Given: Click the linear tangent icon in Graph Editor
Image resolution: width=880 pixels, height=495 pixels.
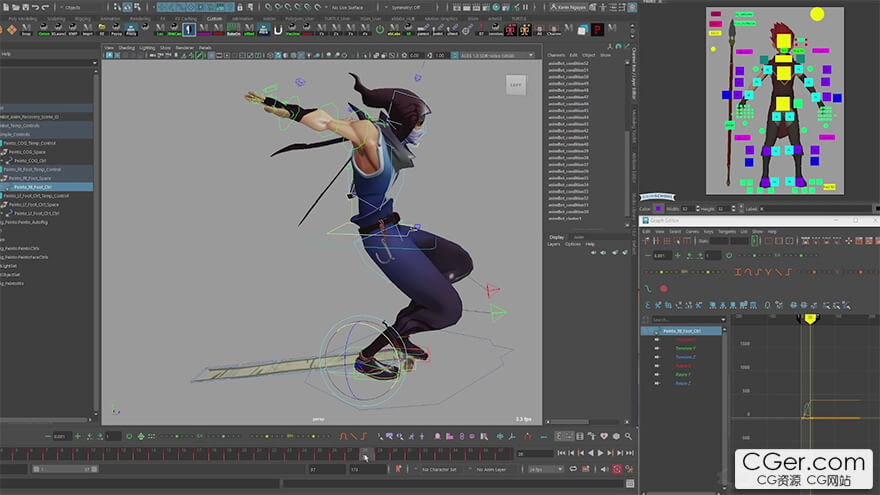Looking at the screenshot, I should click(x=778, y=272).
